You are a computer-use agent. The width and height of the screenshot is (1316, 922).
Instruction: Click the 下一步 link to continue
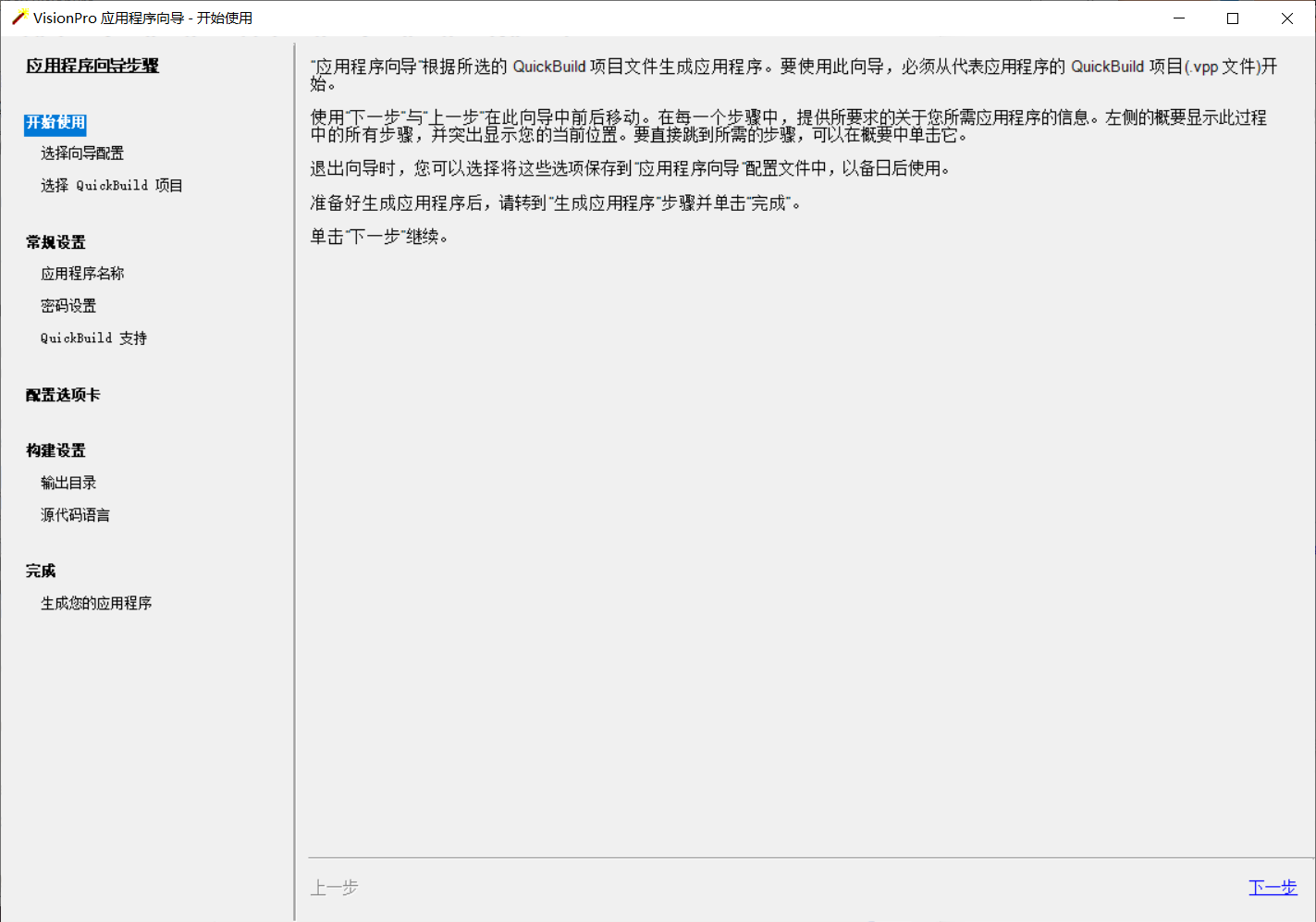1273,887
